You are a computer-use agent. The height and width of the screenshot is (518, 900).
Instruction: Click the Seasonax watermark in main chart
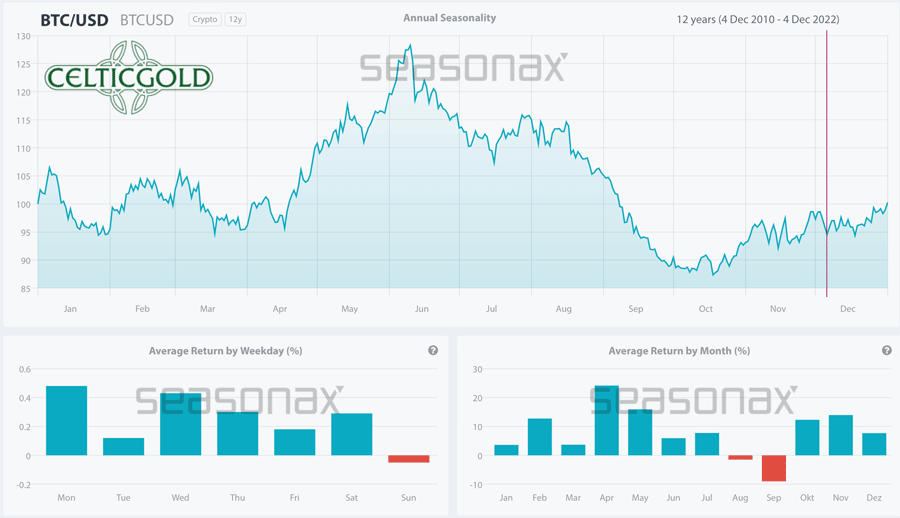point(463,67)
